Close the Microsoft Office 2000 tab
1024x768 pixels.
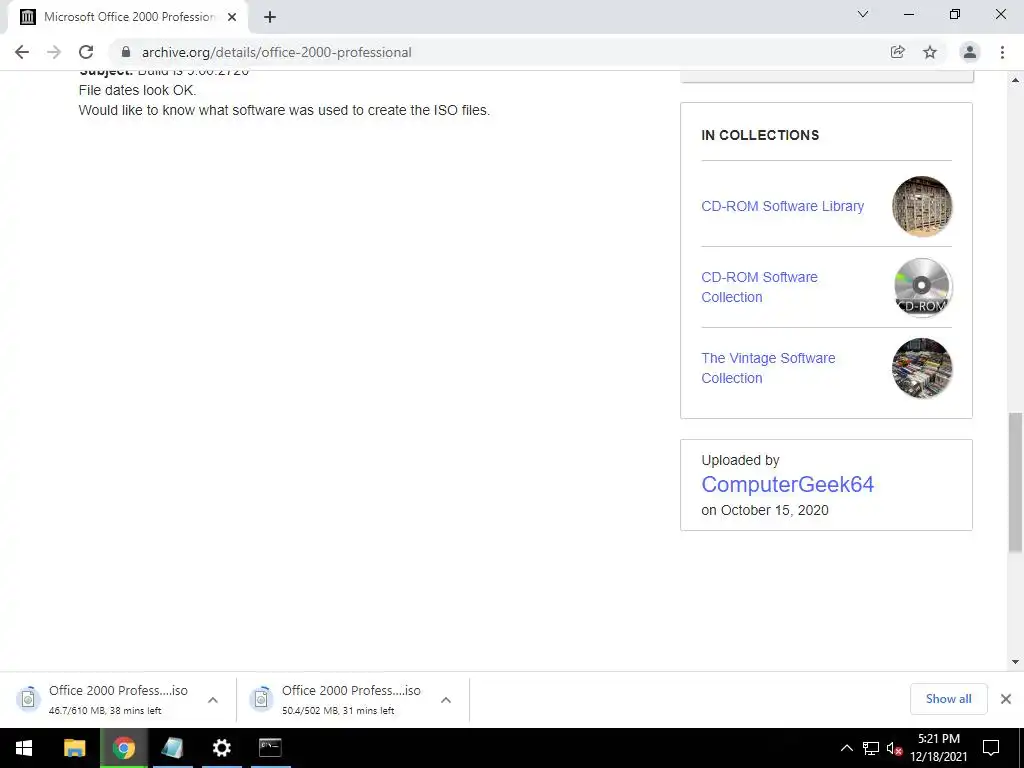(x=232, y=17)
